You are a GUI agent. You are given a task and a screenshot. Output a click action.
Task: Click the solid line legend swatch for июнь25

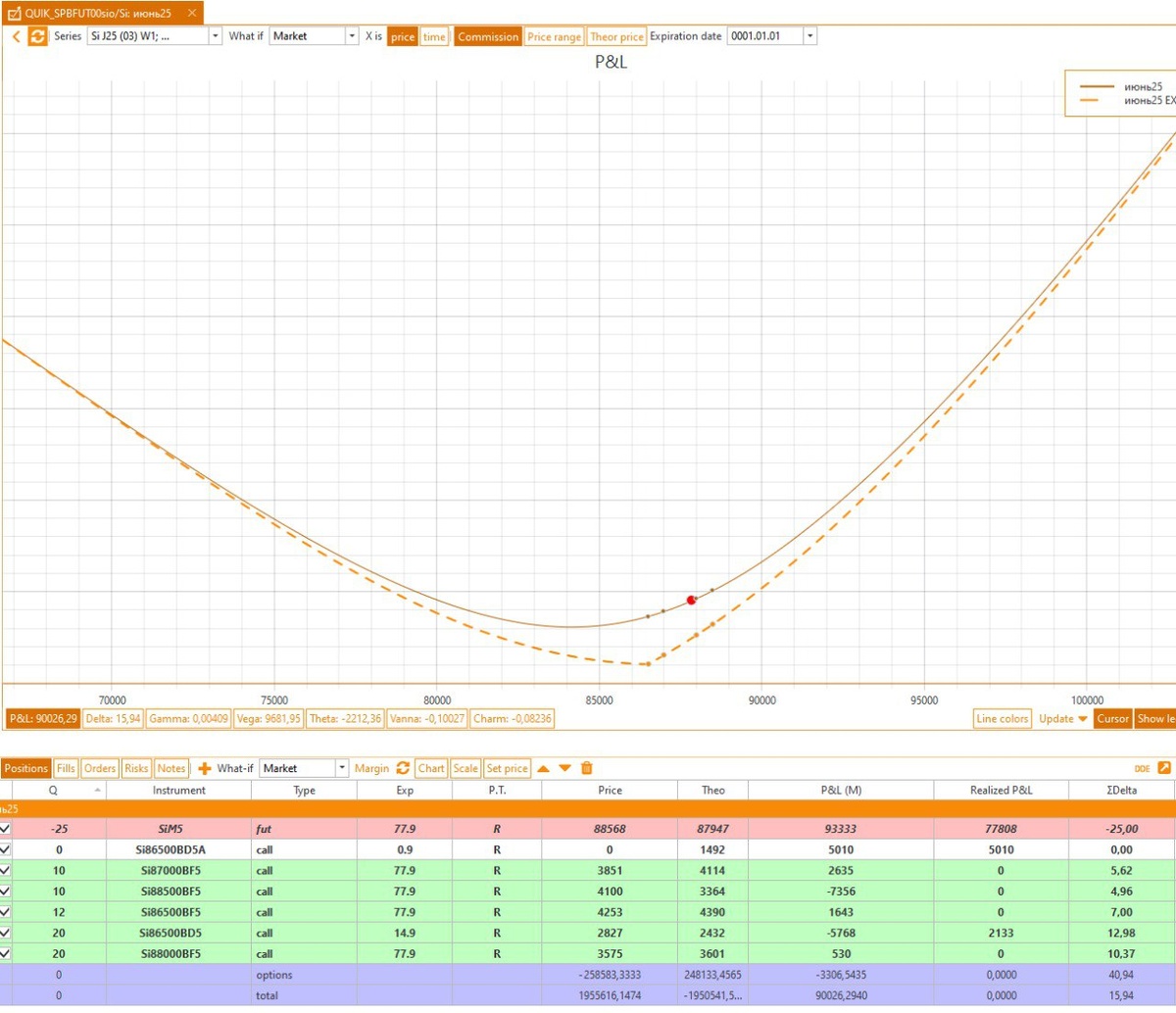tap(1097, 87)
